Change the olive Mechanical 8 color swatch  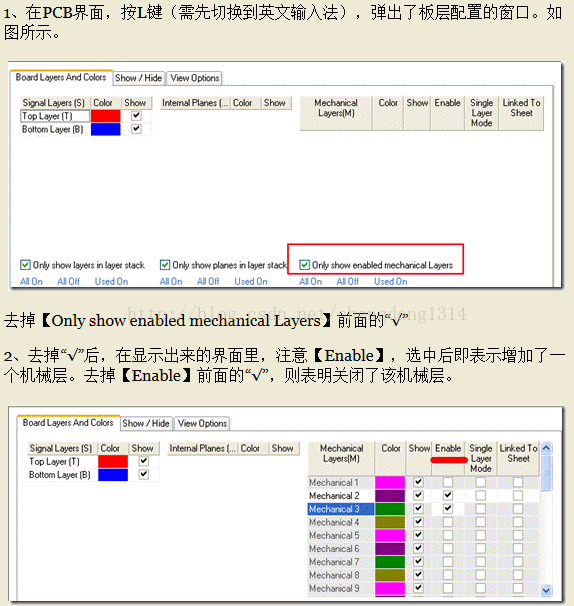(x=390, y=575)
